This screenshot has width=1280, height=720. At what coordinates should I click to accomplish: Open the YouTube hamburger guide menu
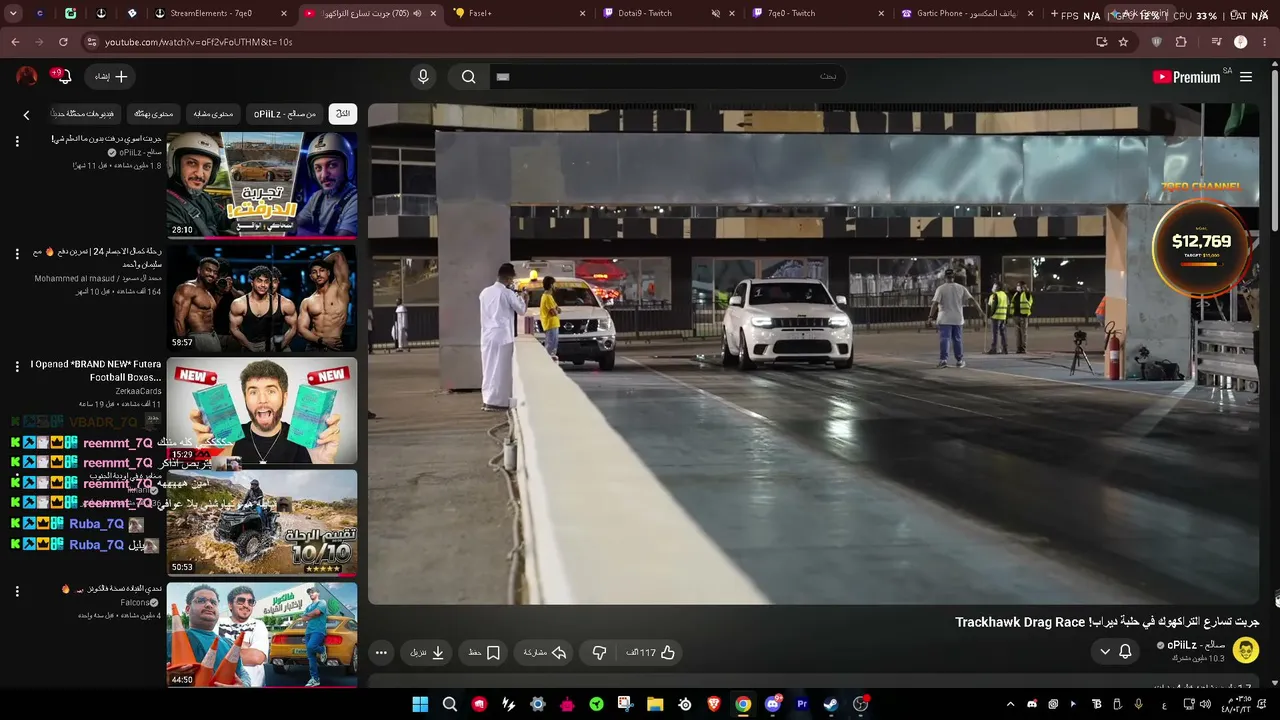1246,77
